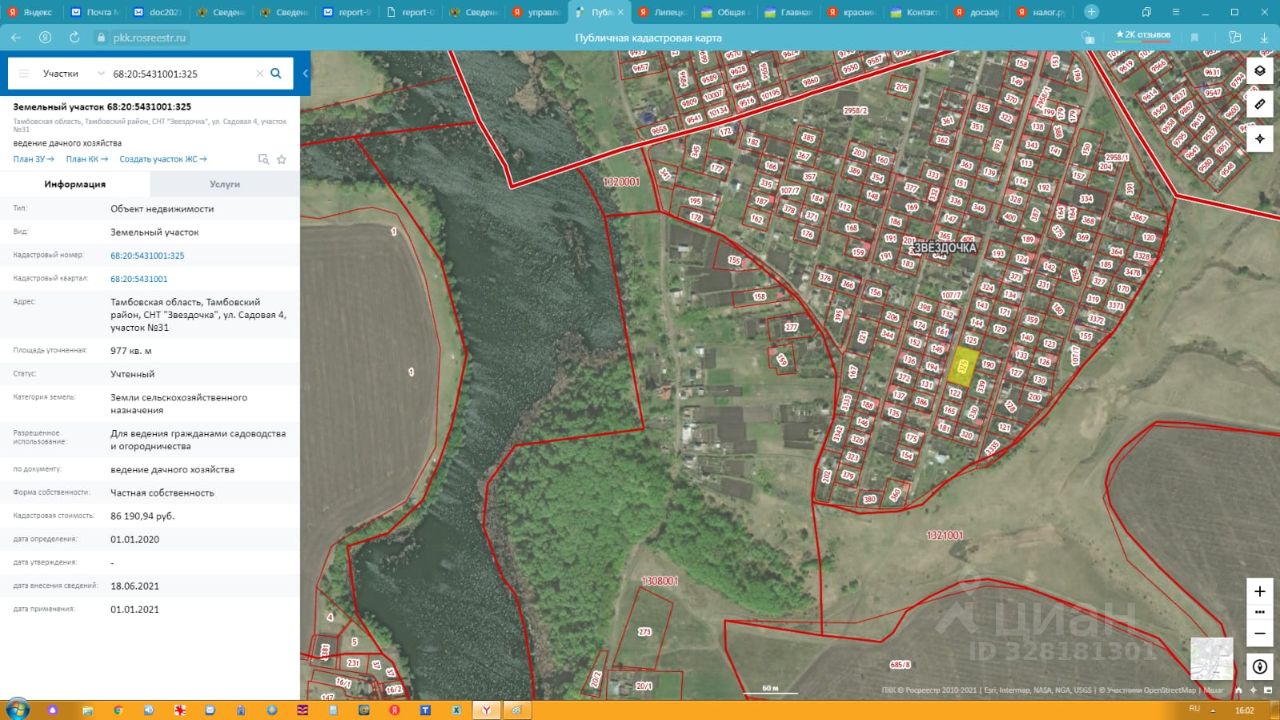The image size is (1280, 720).
Task: Open the file explorer taskbar icon
Action: tap(86, 710)
